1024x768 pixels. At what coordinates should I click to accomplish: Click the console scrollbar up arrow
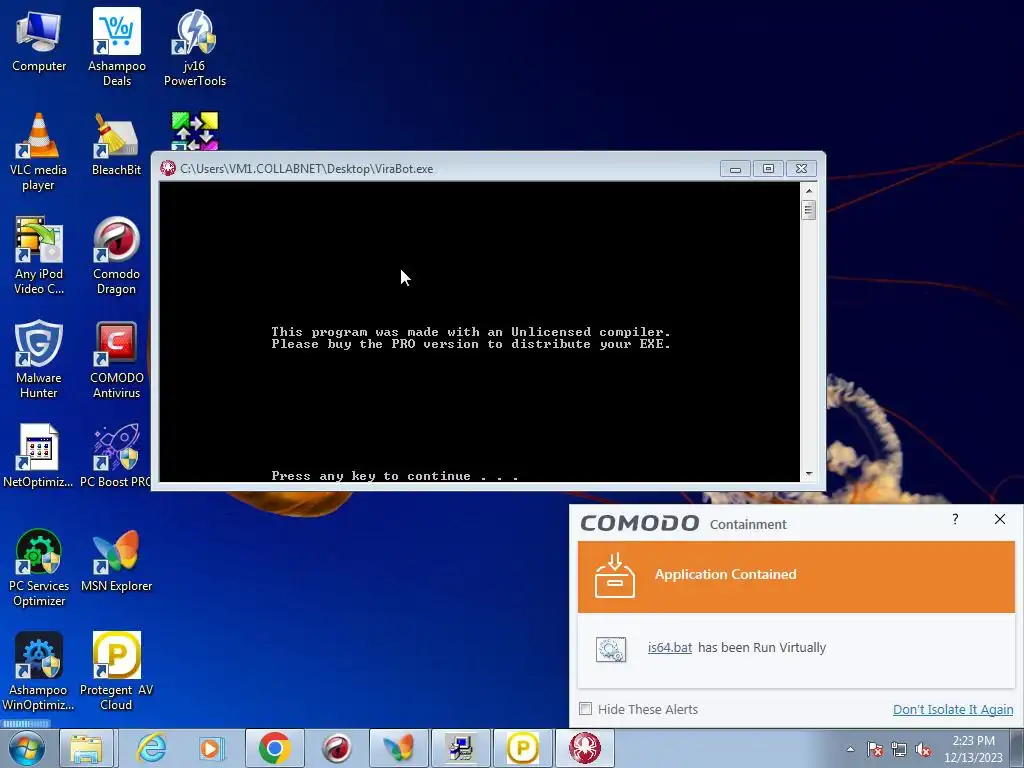click(809, 191)
